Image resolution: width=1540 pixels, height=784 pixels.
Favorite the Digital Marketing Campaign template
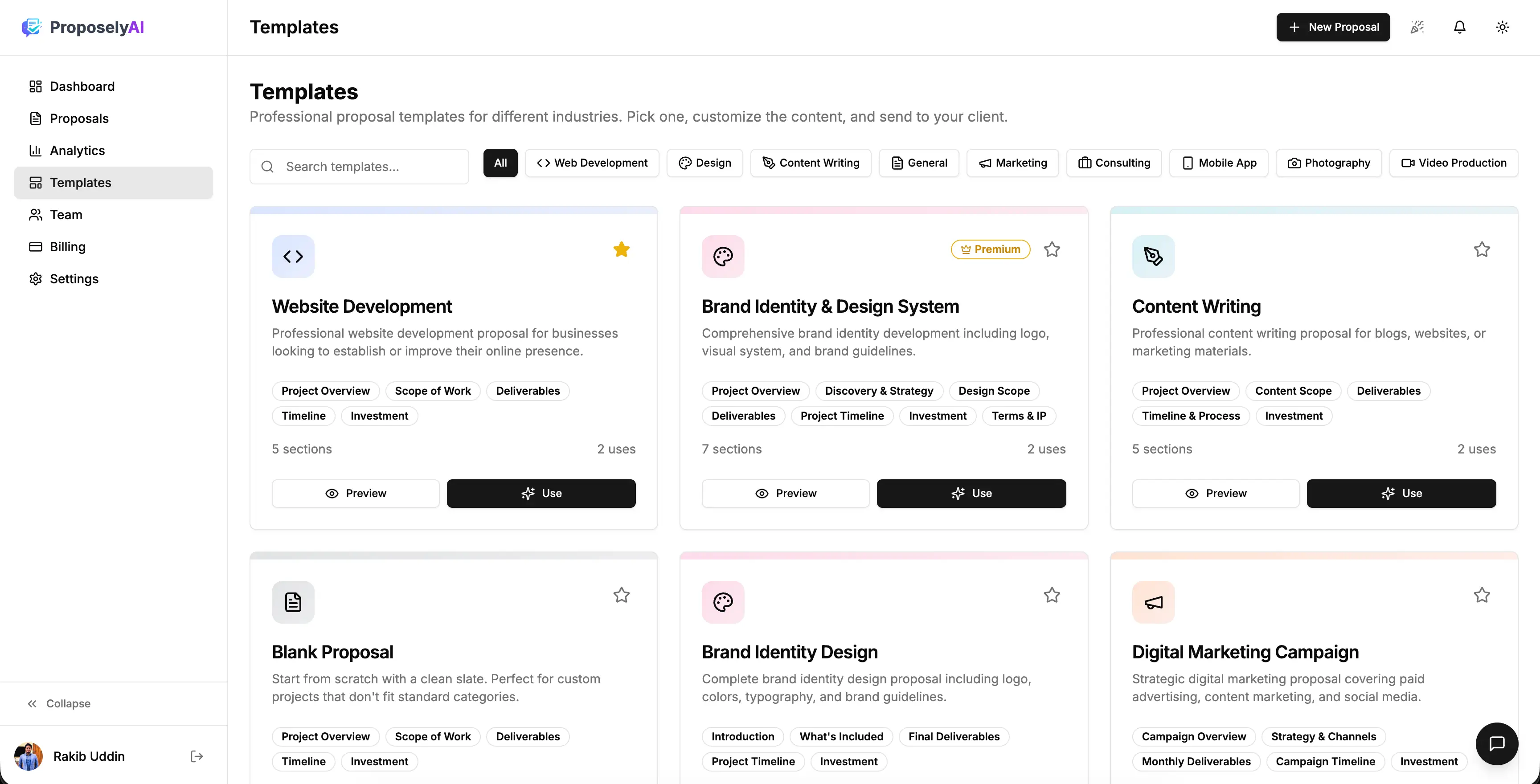[x=1482, y=595]
